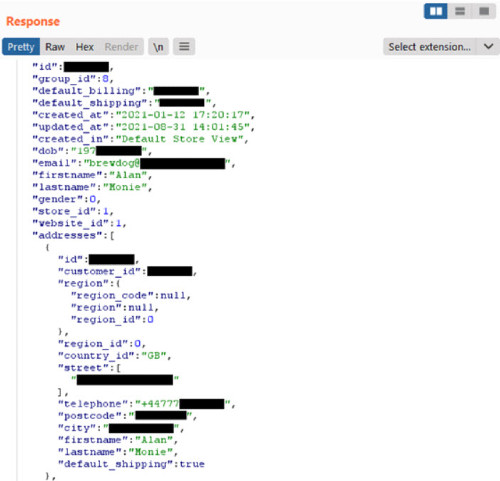The image size is (500, 481).
Task: Switch to the Raw tab
Action: 55,47
